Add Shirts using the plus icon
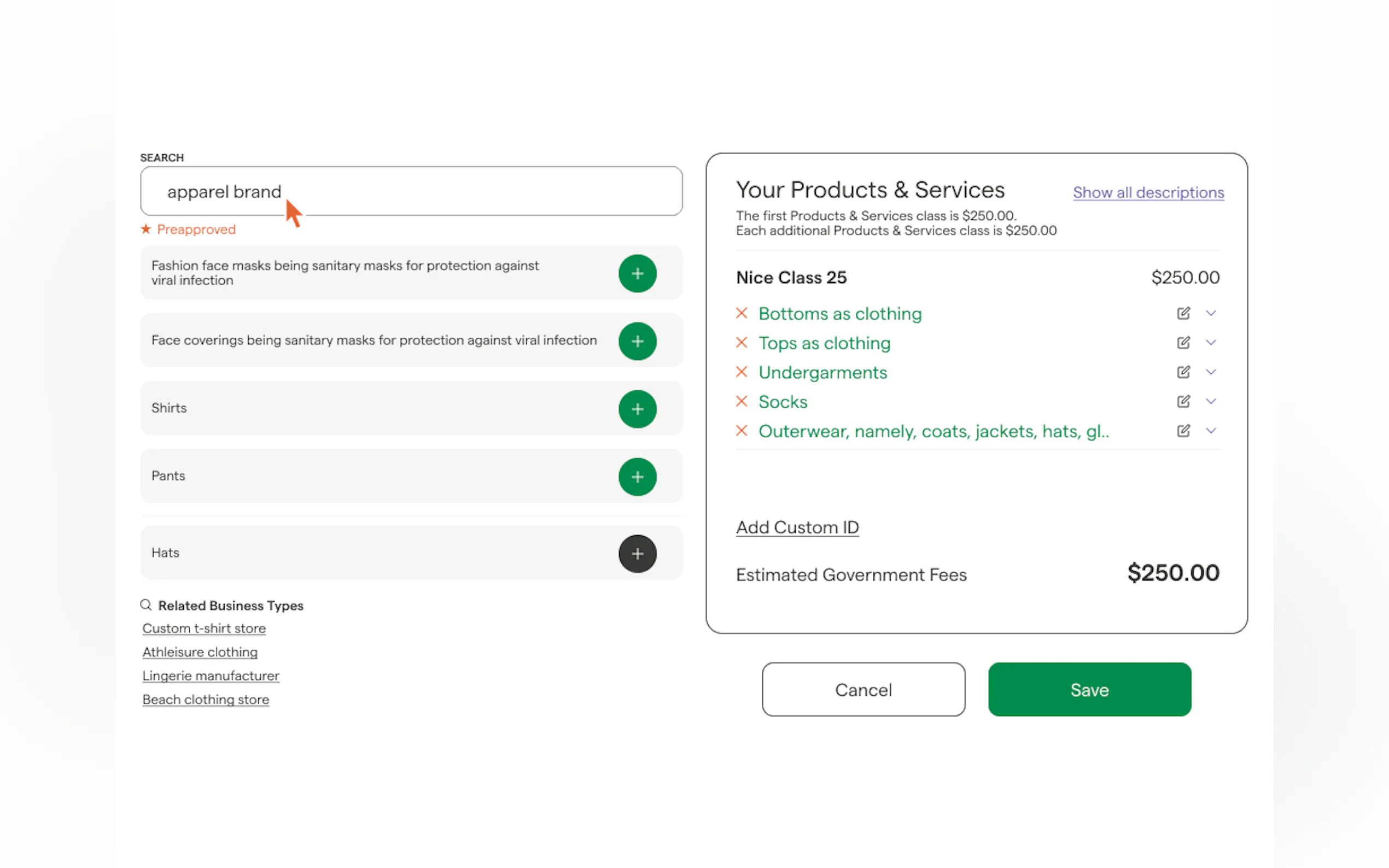Viewport: 1389px width, 868px height. [x=637, y=409]
